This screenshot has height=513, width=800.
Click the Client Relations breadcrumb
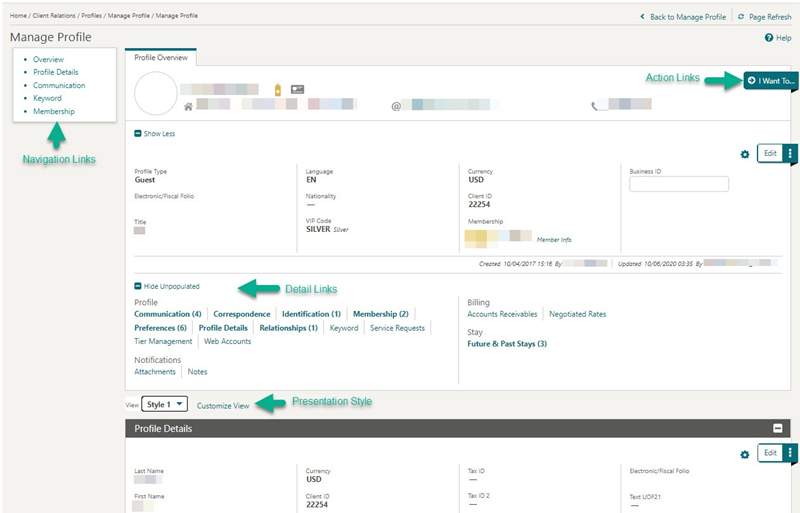(54, 16)
